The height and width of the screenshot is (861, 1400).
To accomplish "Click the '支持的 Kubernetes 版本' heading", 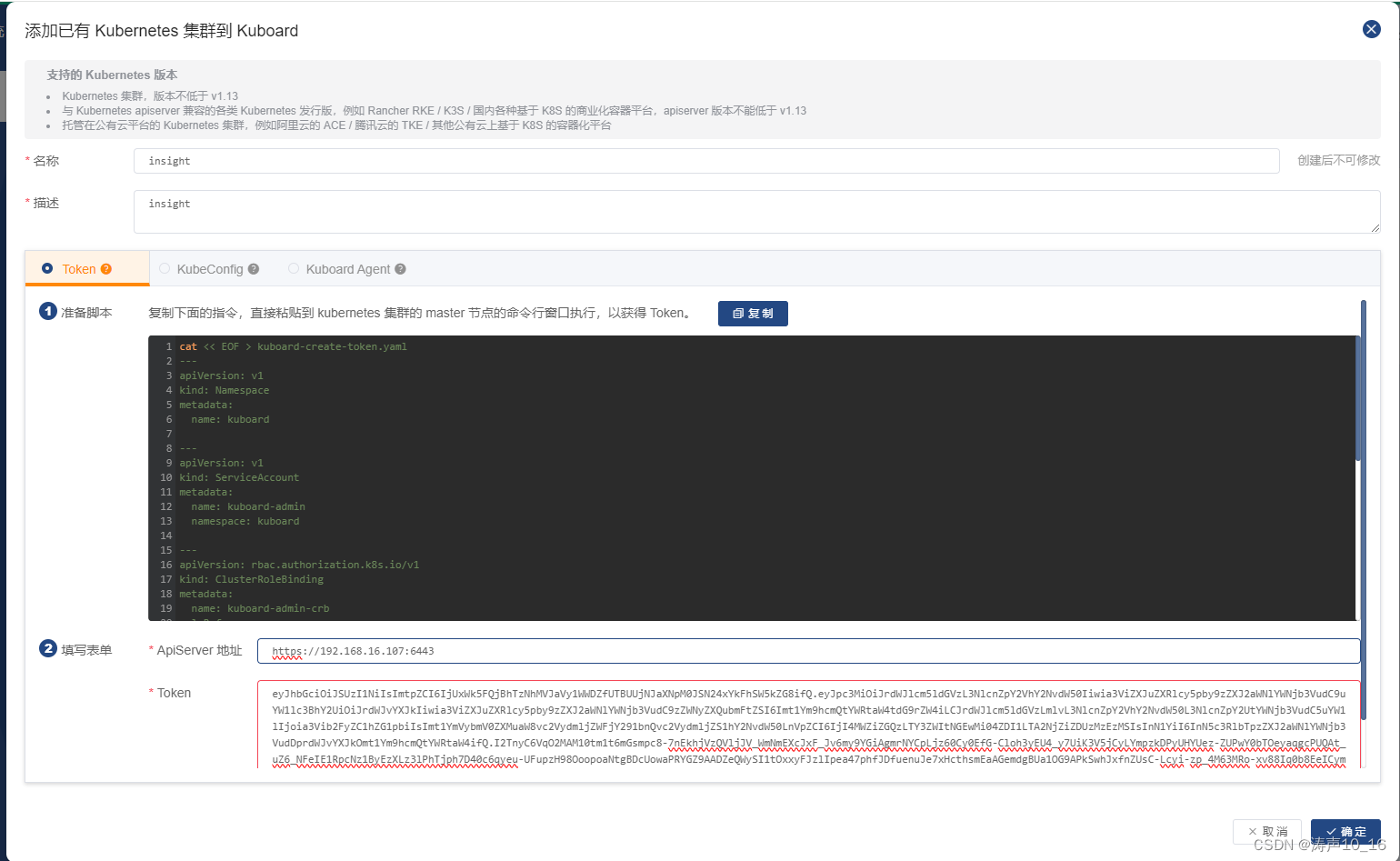I will click(112, 75).
